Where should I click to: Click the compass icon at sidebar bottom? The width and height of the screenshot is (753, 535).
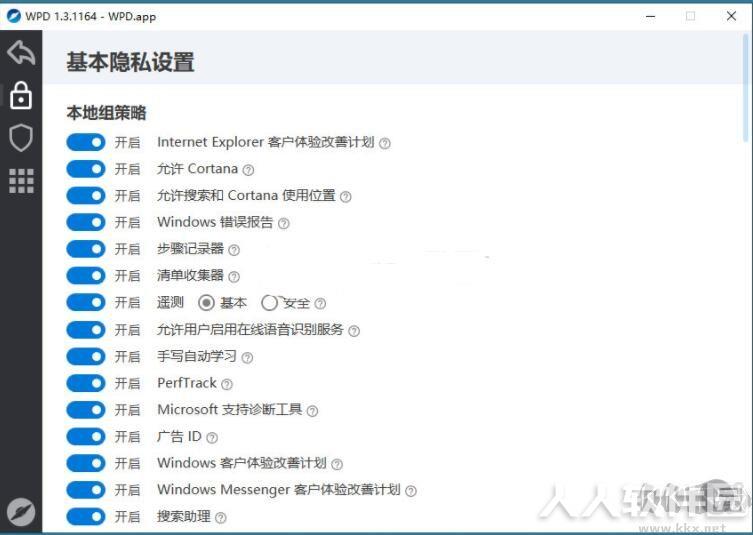click(21, 512)
